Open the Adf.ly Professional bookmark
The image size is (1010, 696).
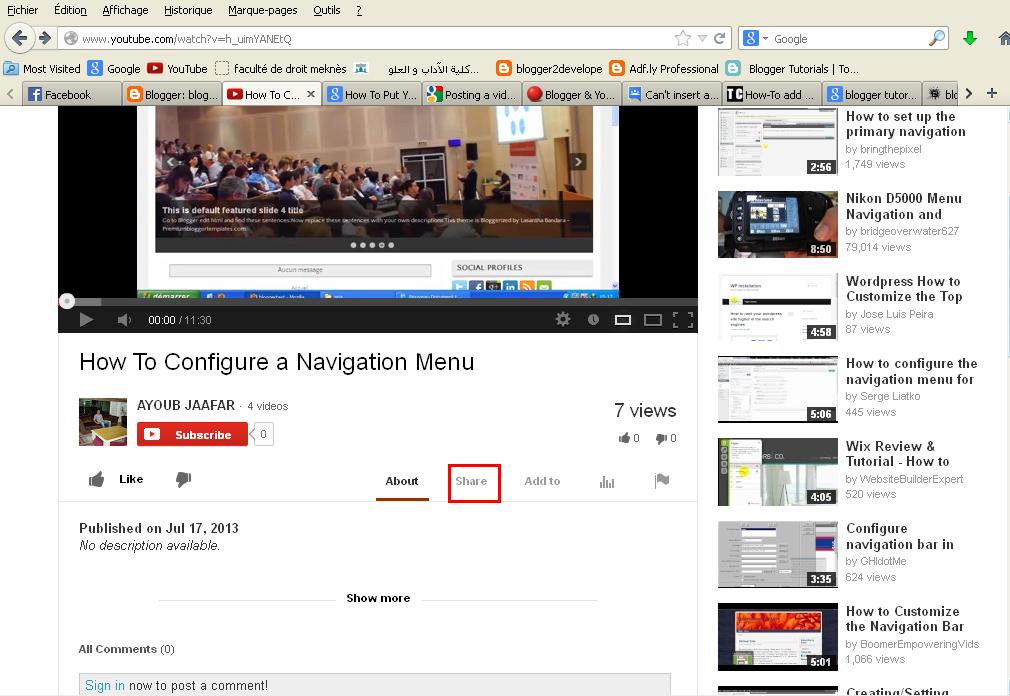pyautogui.click(x=665, y=68)
